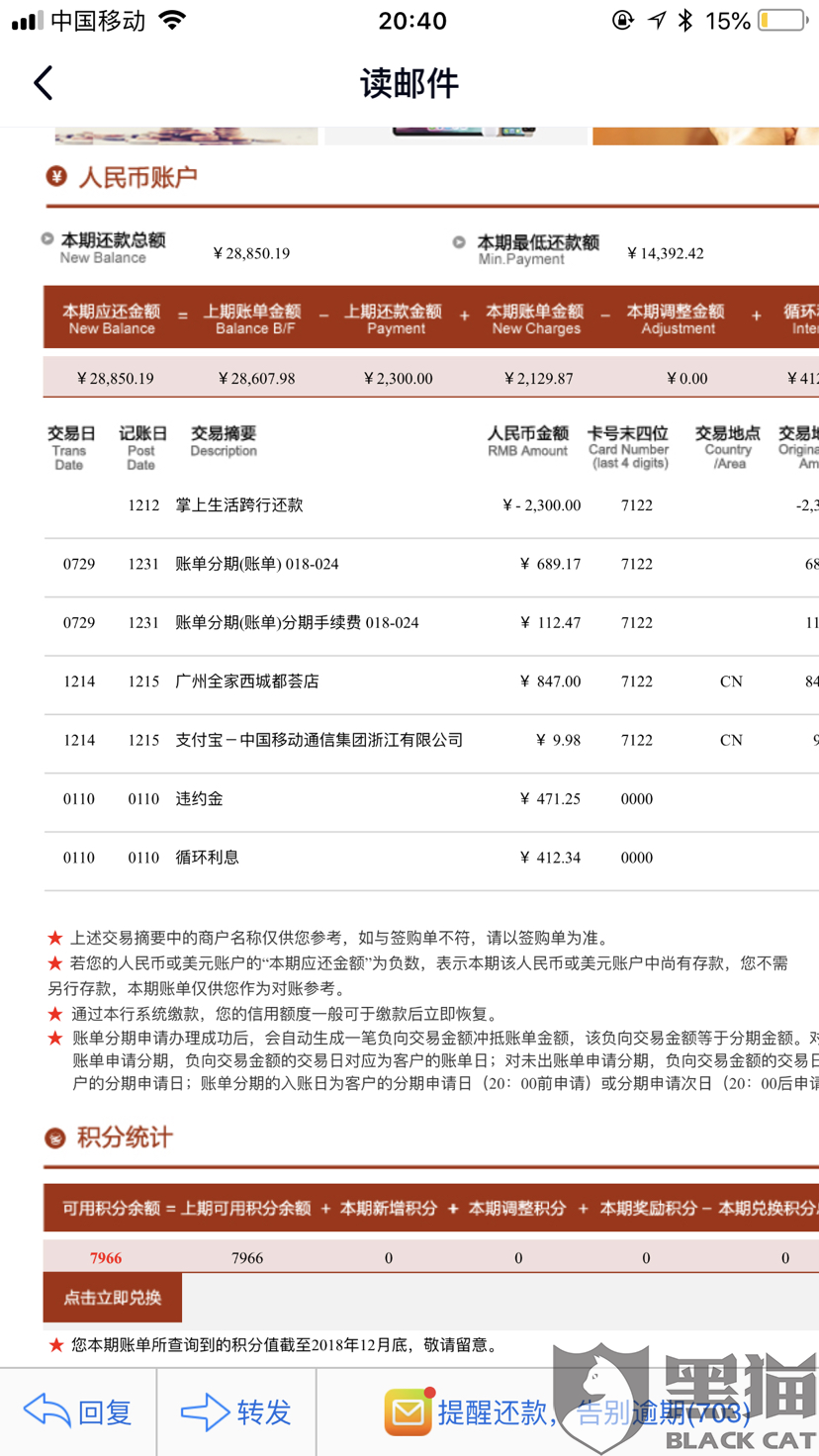Tap the New Balance amount ¥ 28,850.19 at top

pos(251,253)
